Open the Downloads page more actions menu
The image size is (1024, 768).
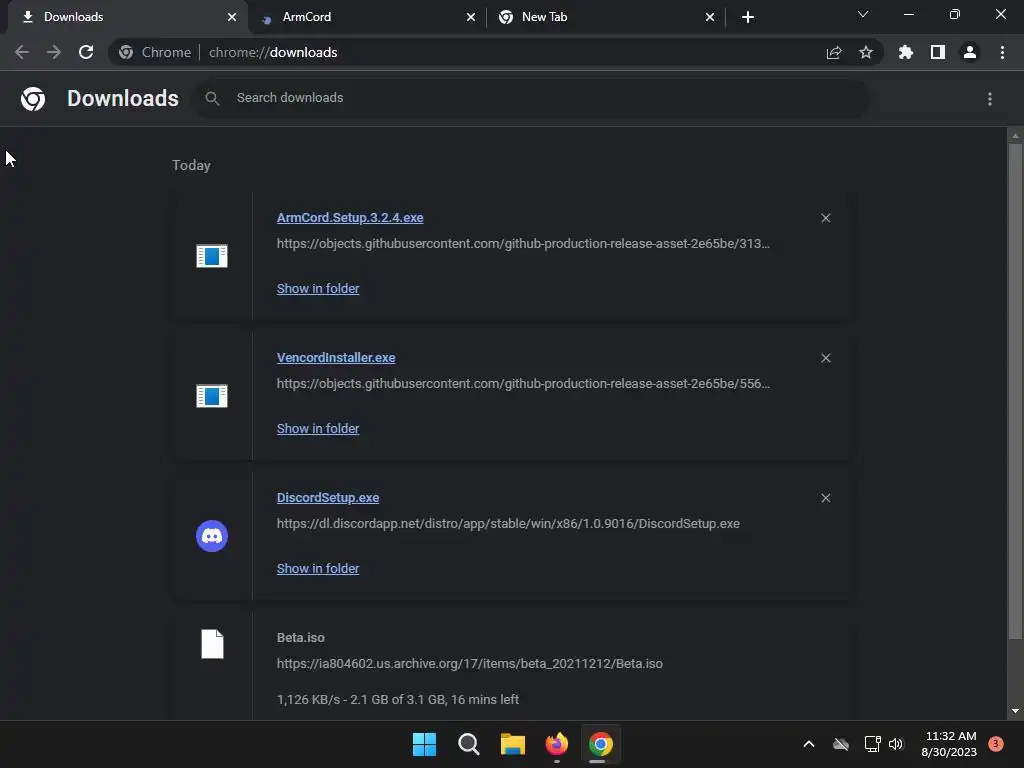coord(990,99)
